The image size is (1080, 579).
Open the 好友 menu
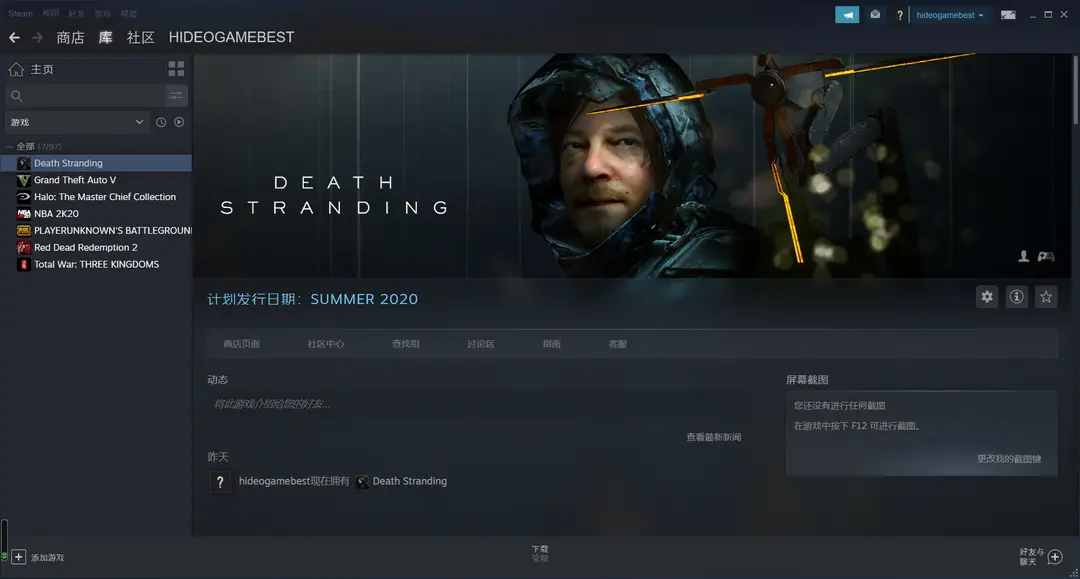pyautogui.click(x=76, y=14)
